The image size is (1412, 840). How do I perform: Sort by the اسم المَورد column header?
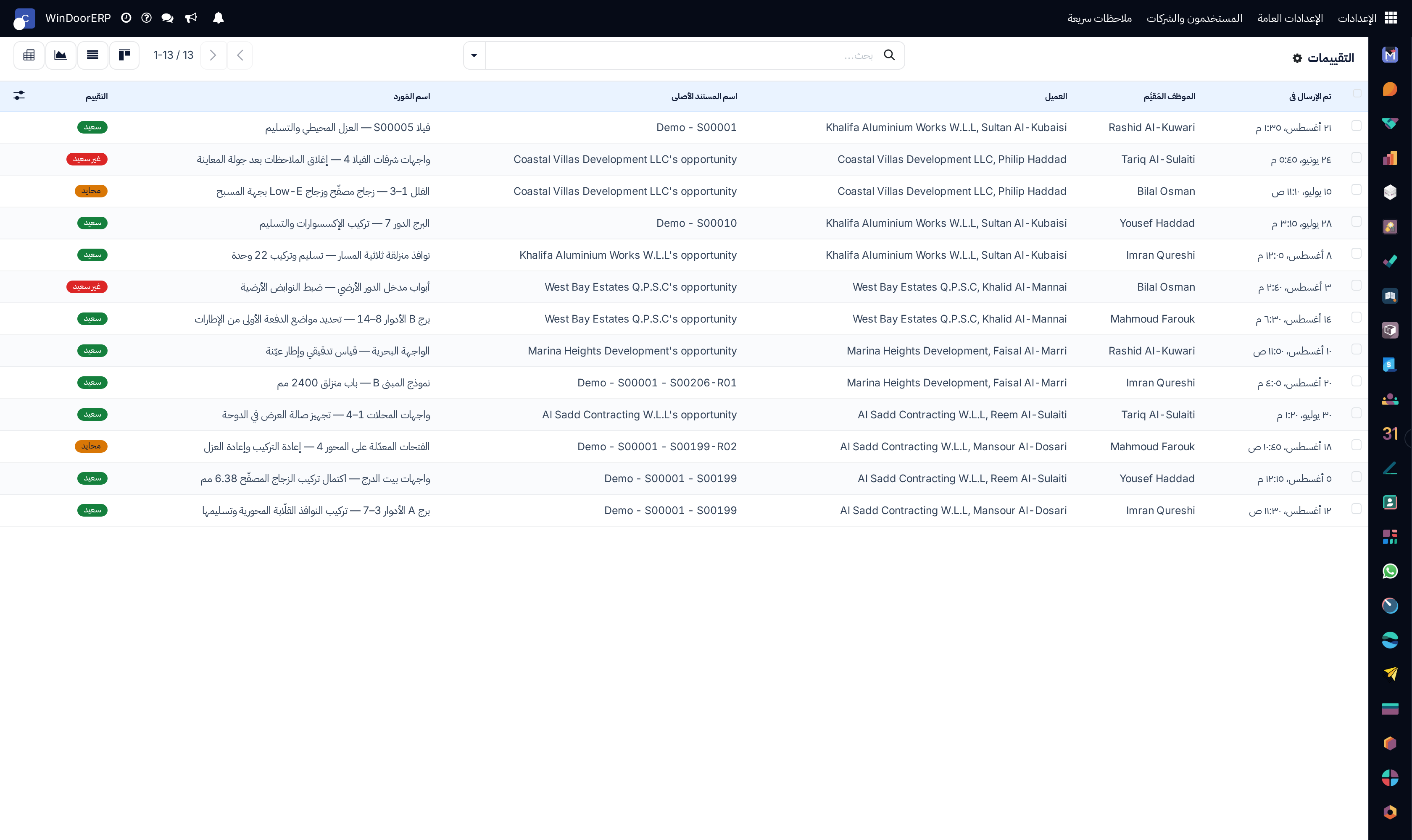pos(412,96)
